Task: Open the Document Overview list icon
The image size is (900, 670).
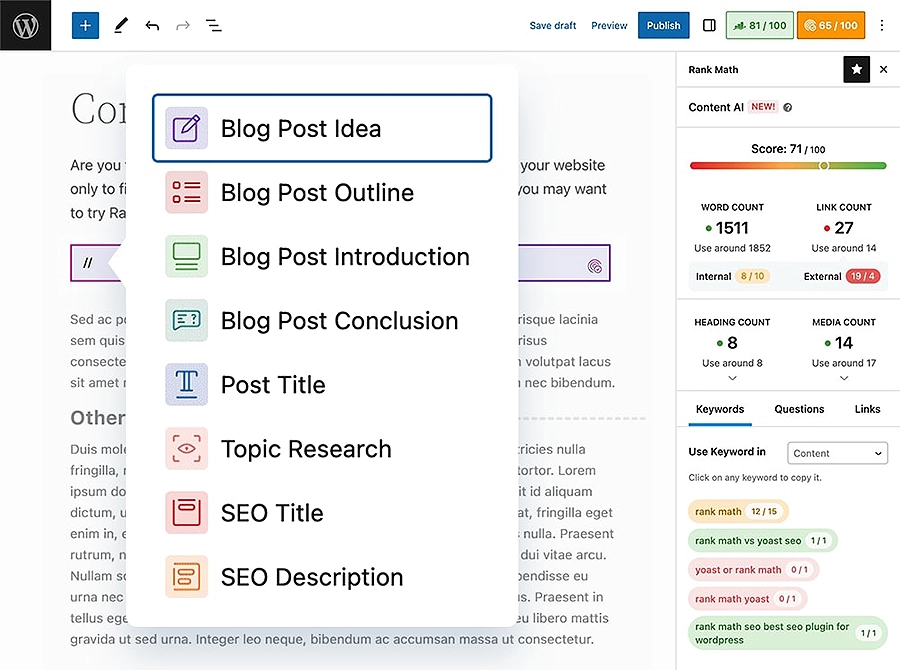Action: tap(213, 25)
